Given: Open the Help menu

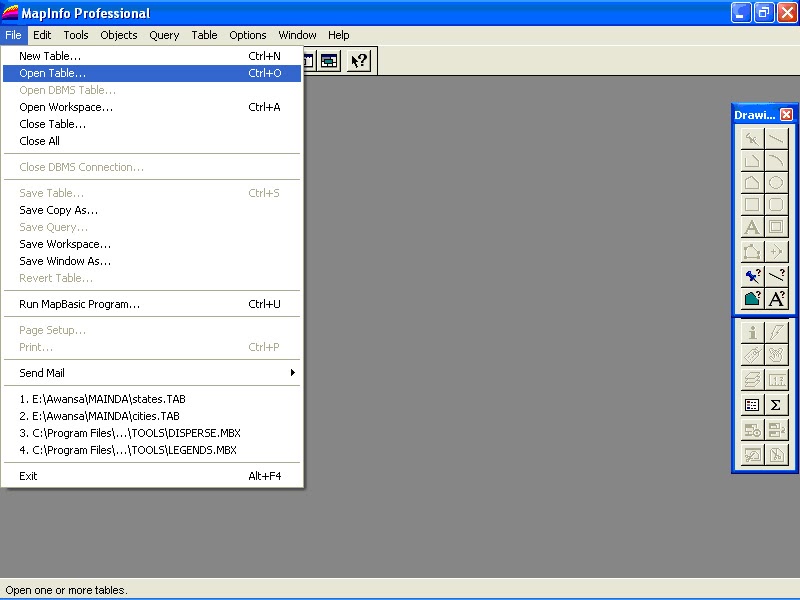Looking at the screenshot, I should click(338, 35).
